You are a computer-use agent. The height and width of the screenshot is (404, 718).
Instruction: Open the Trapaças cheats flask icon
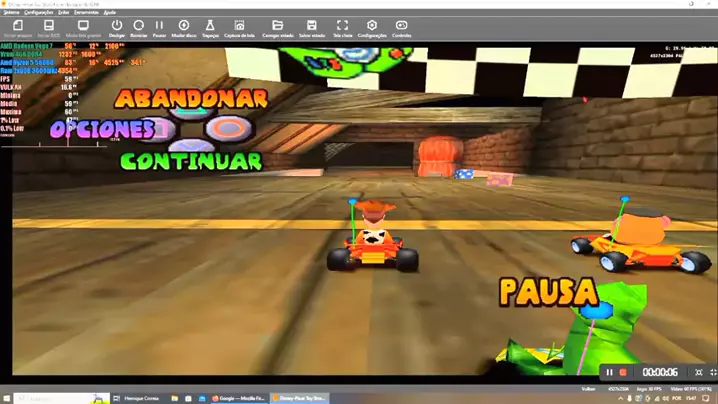pyautogui.click(x=210, y=26)
